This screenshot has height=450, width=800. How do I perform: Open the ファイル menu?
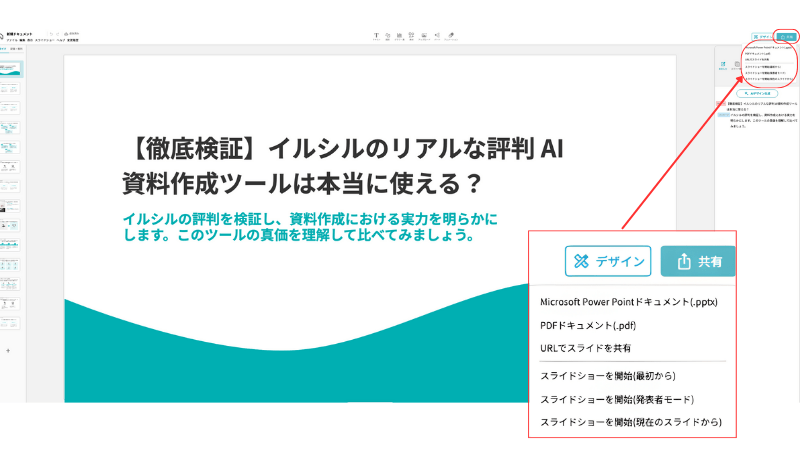12,40
